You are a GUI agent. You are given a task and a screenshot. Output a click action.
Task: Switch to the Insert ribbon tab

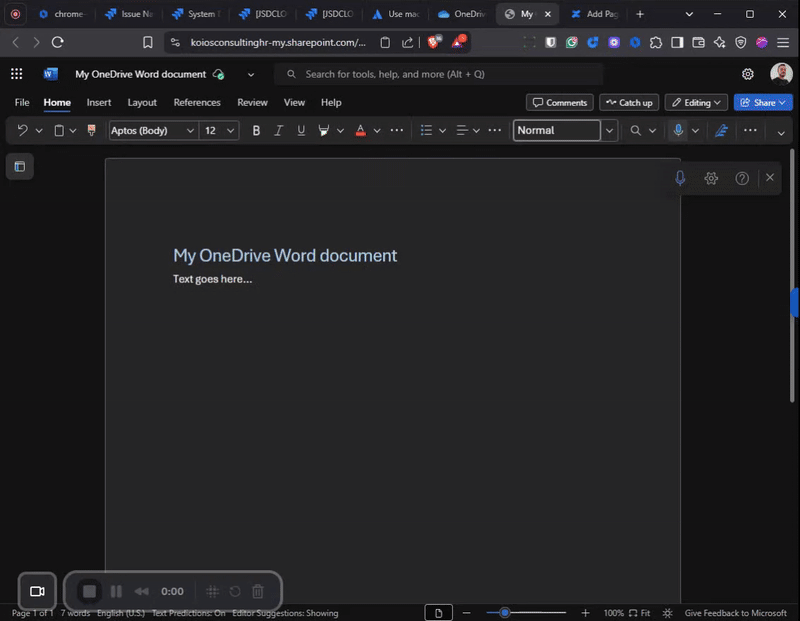click(x=98, y=102)
